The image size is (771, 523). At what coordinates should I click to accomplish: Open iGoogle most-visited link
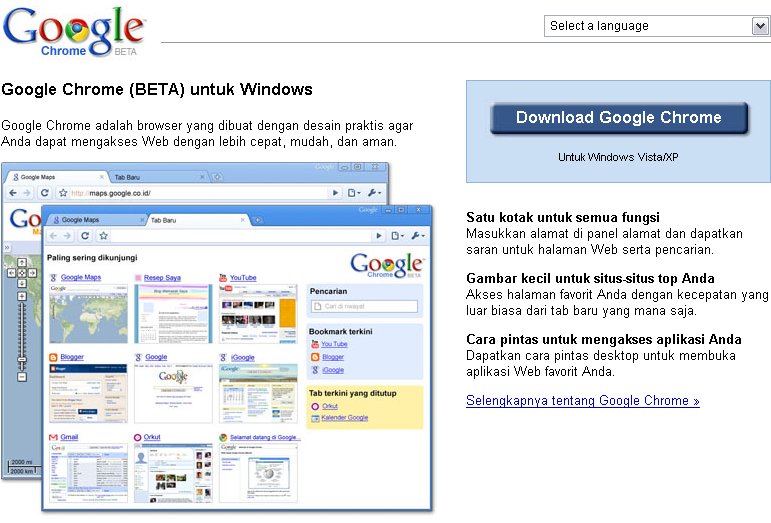[242, 357]
